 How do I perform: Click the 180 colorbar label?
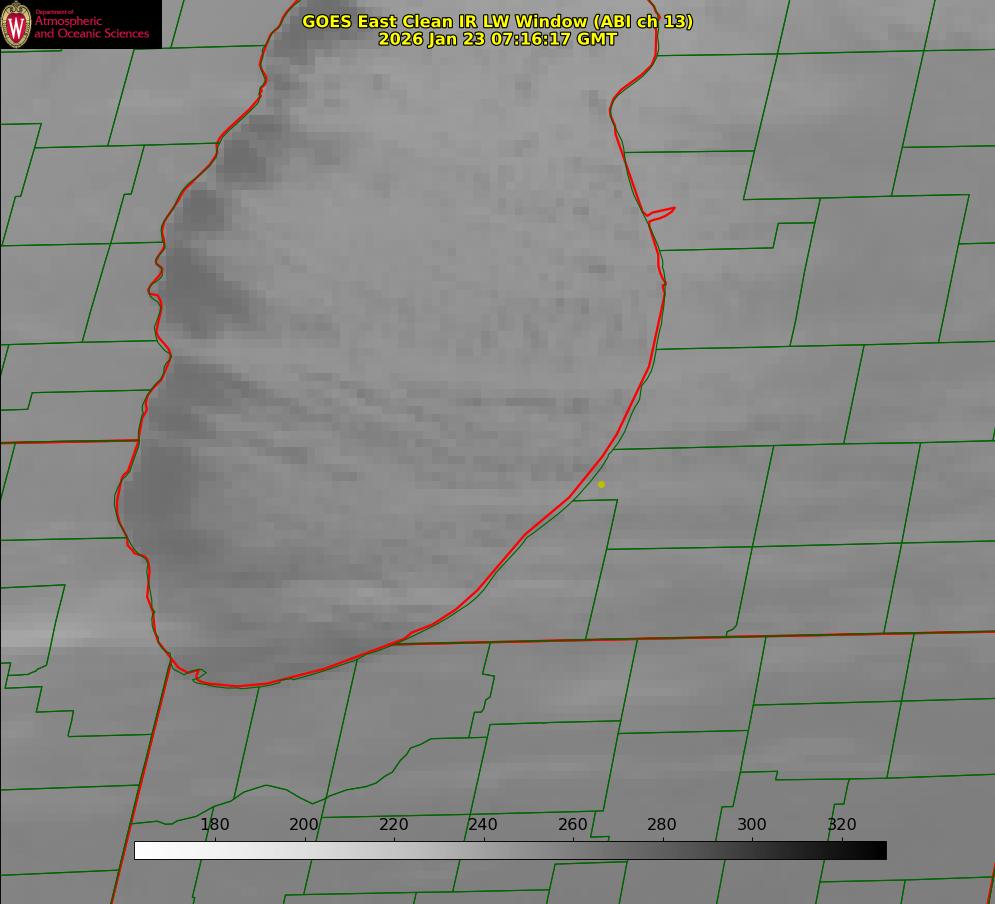(215, 824)
